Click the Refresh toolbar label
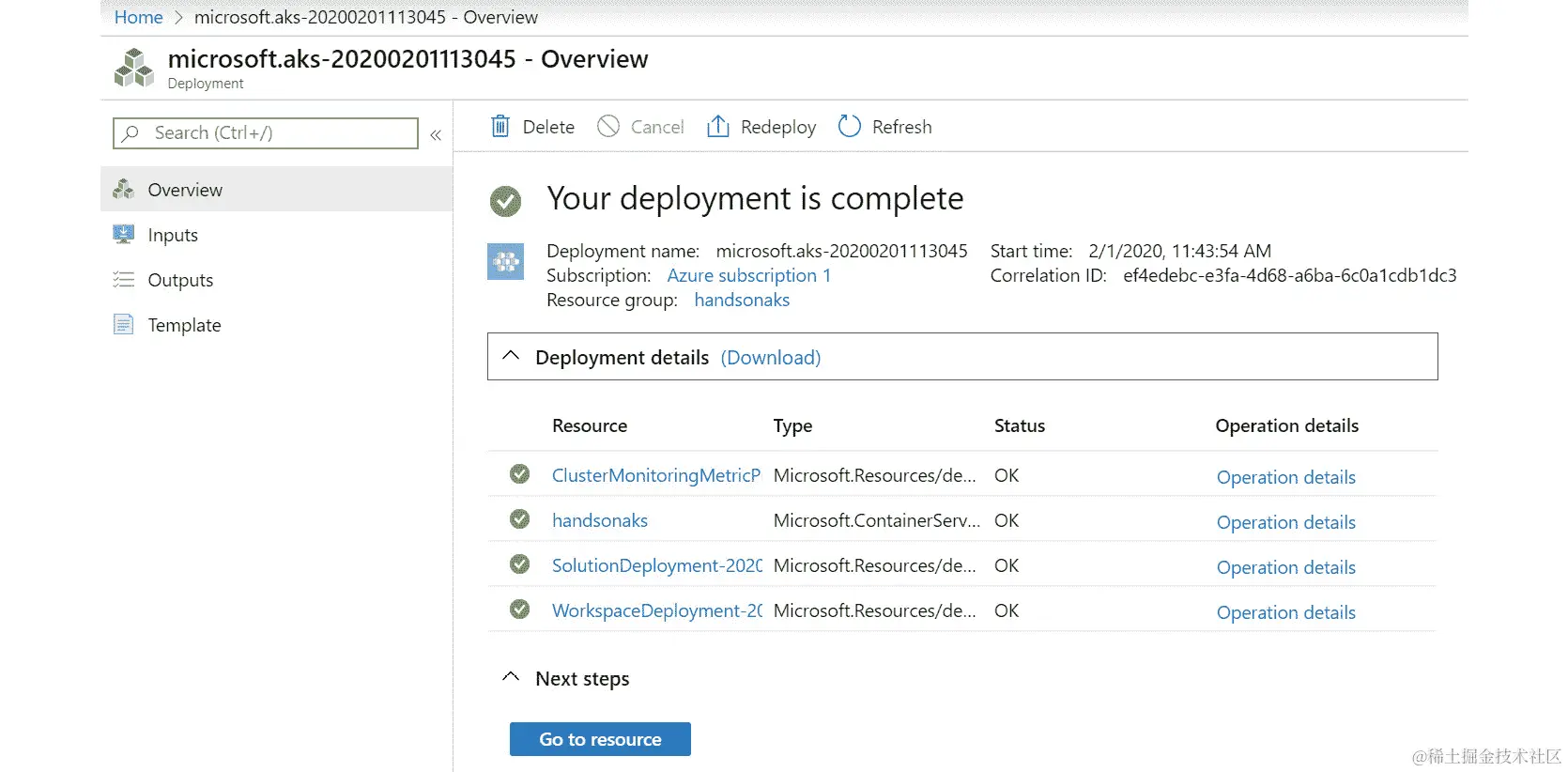The height and width of the screenshot is (772, 1568). click(902, 127)
